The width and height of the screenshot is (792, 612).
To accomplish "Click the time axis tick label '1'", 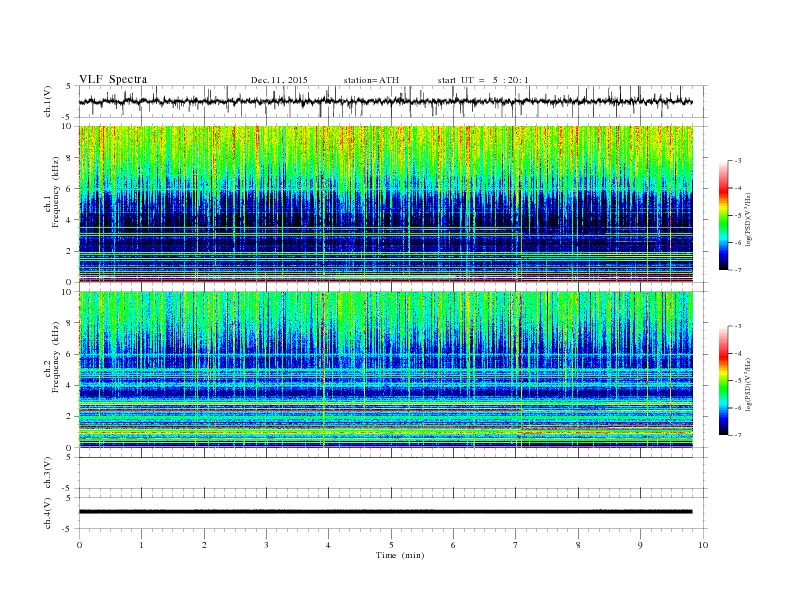I will (142, 545).
